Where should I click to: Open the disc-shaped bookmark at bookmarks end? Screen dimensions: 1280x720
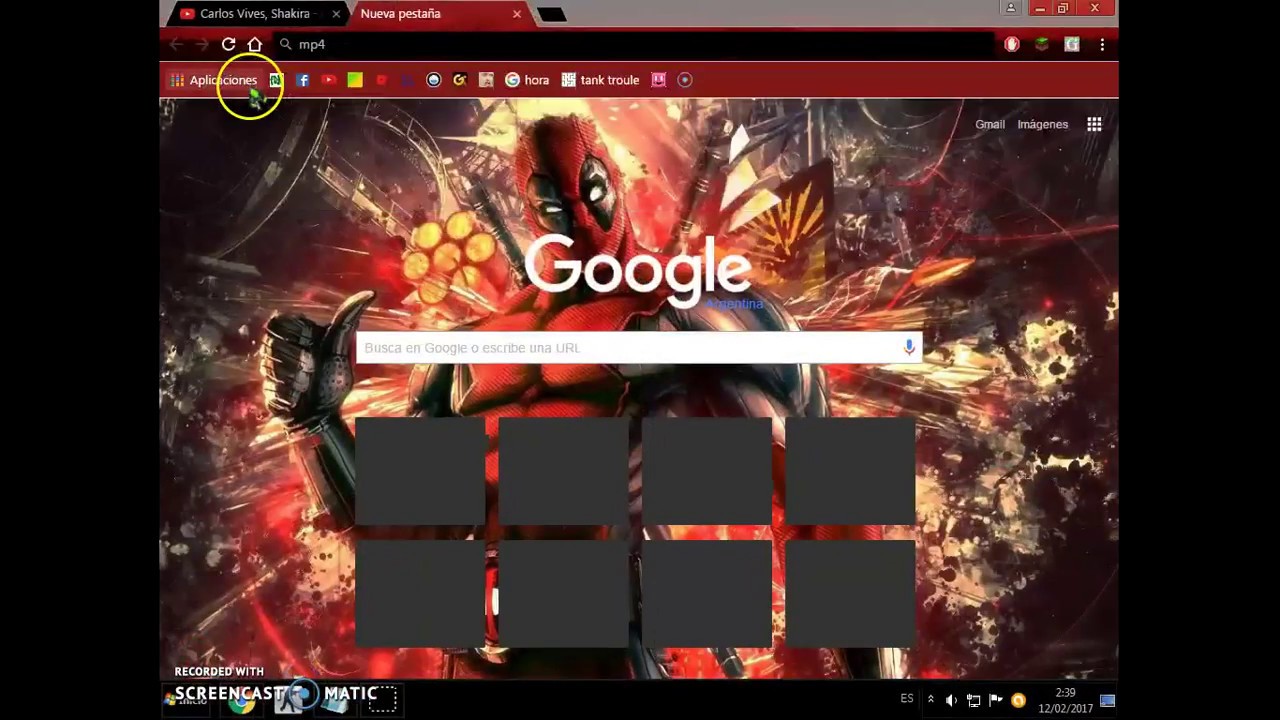(x=685, y=80)
